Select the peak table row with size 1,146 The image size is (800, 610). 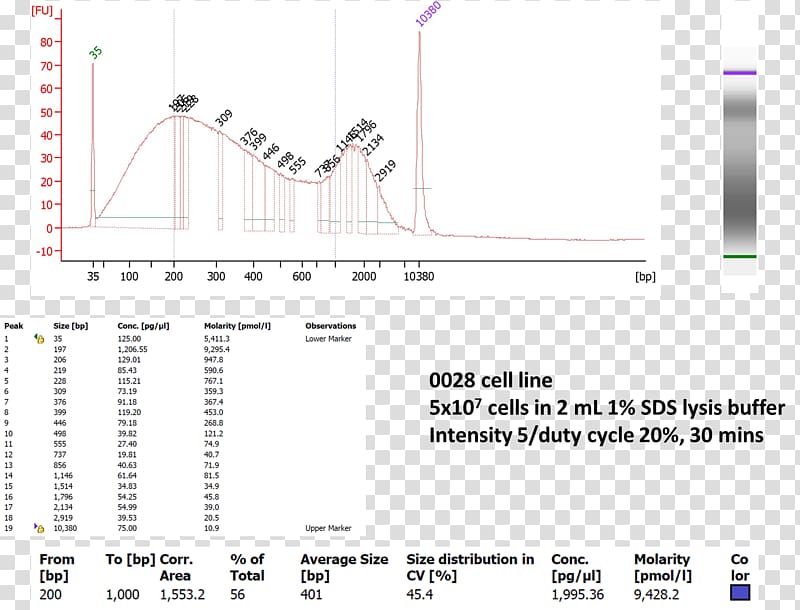[x=150, y=475]
